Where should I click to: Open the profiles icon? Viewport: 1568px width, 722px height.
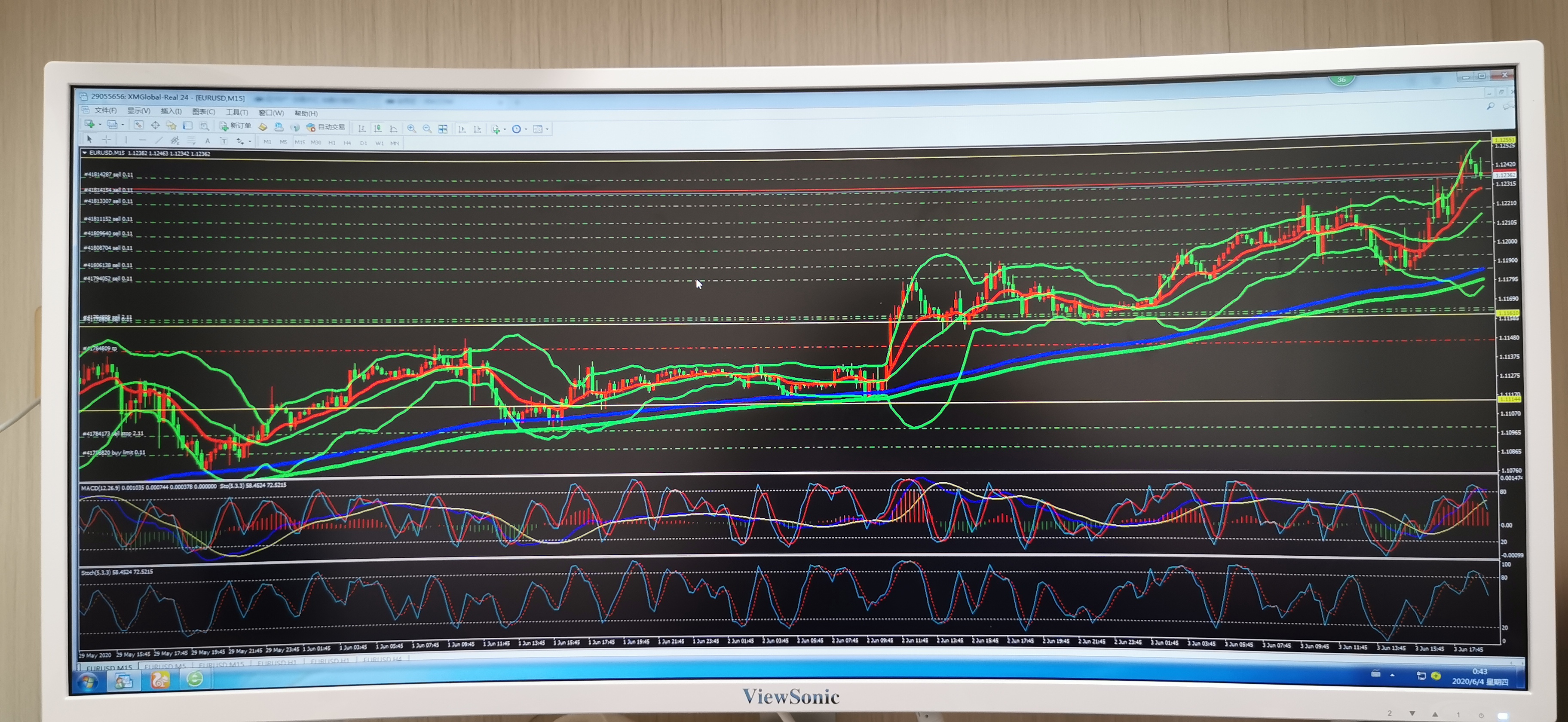coord(113,125)
